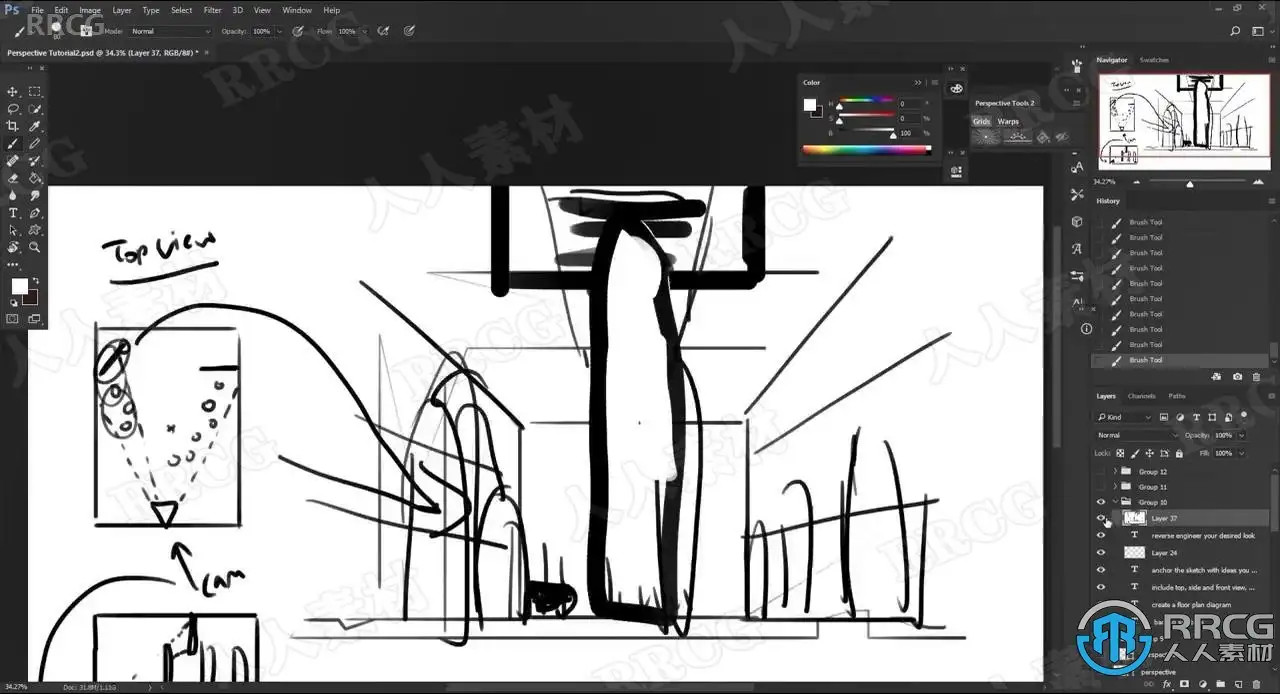Click Grids tab in Perspective Tools
Screen dimensions: 1280x694
[982, 121]
